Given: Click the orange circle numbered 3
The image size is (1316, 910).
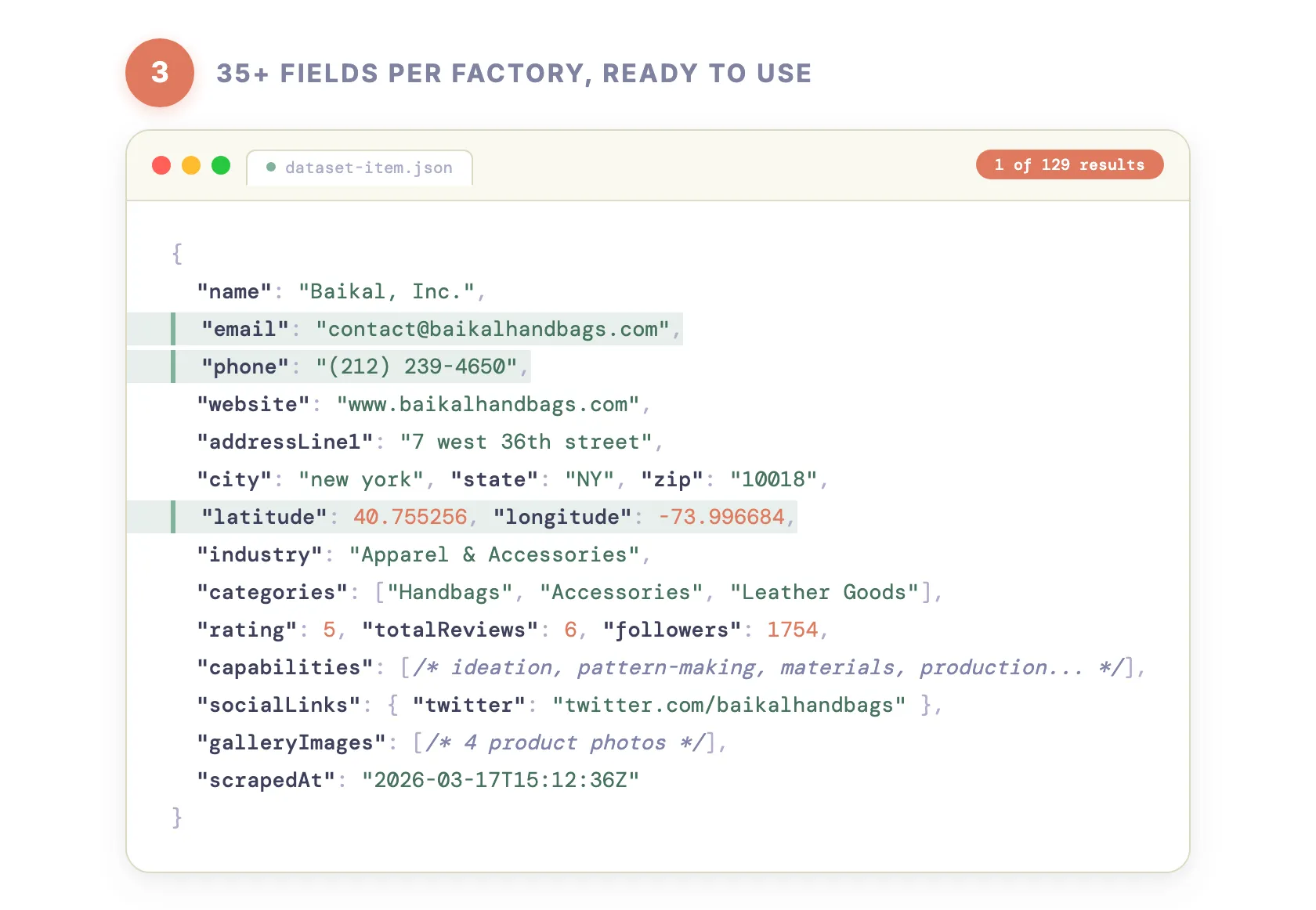Looking at the screenshot, I should 160,72.
